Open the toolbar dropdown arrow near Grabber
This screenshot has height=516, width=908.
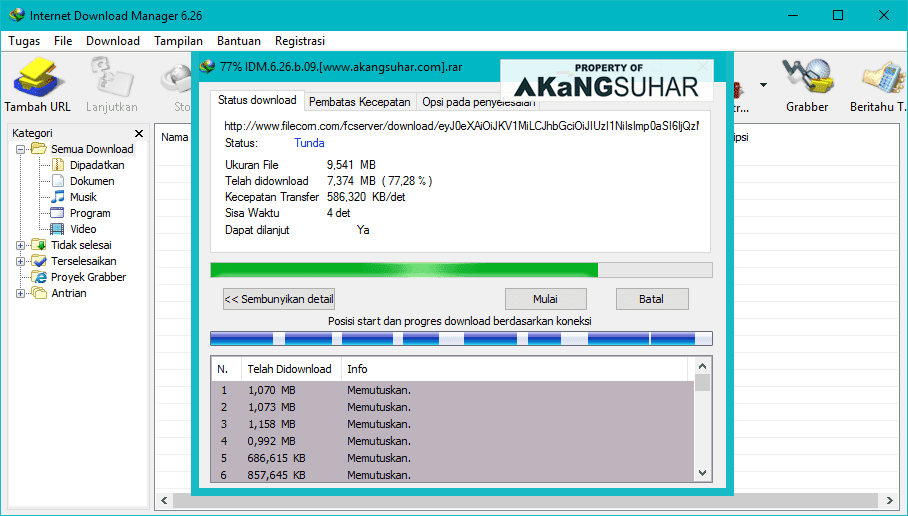(763, 85)
